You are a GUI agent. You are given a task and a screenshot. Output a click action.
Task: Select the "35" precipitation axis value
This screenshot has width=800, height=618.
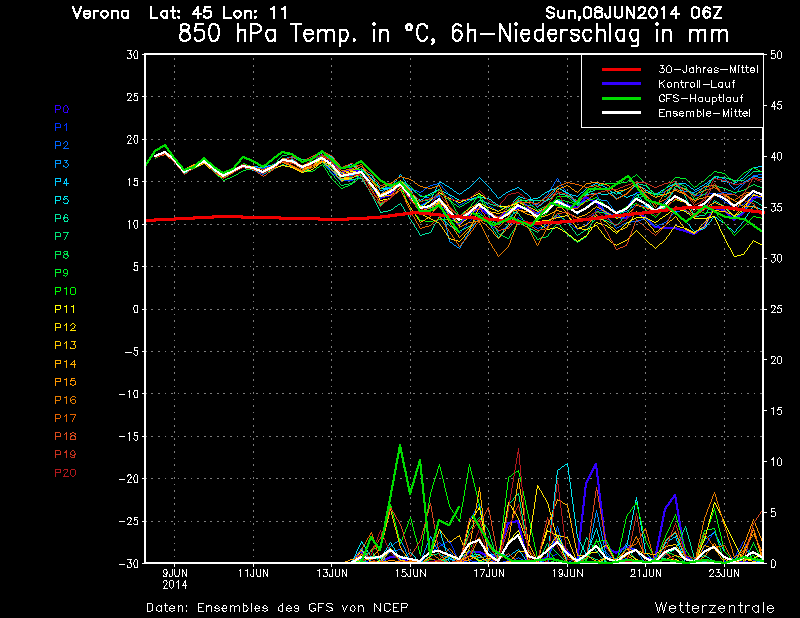point(776,208)
